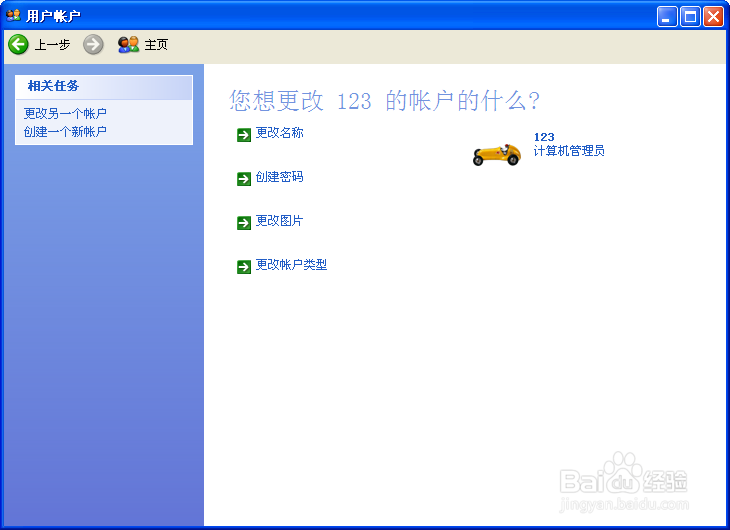The image size is (730, 530).
Task: Close the 用户帐户 window
Action: coord(713,17)
